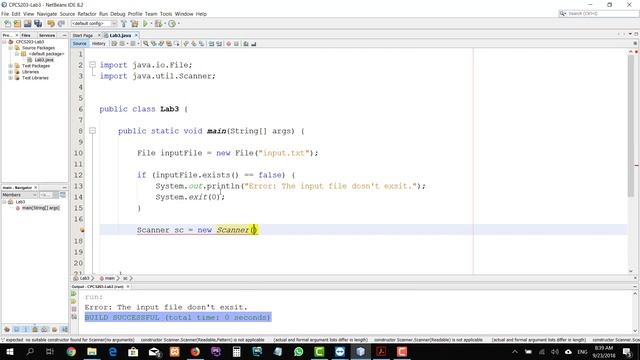Open dropdown arrow beside Profile Project icon
The width and height of the screenshot is (640, 360).
coord(178,24)
